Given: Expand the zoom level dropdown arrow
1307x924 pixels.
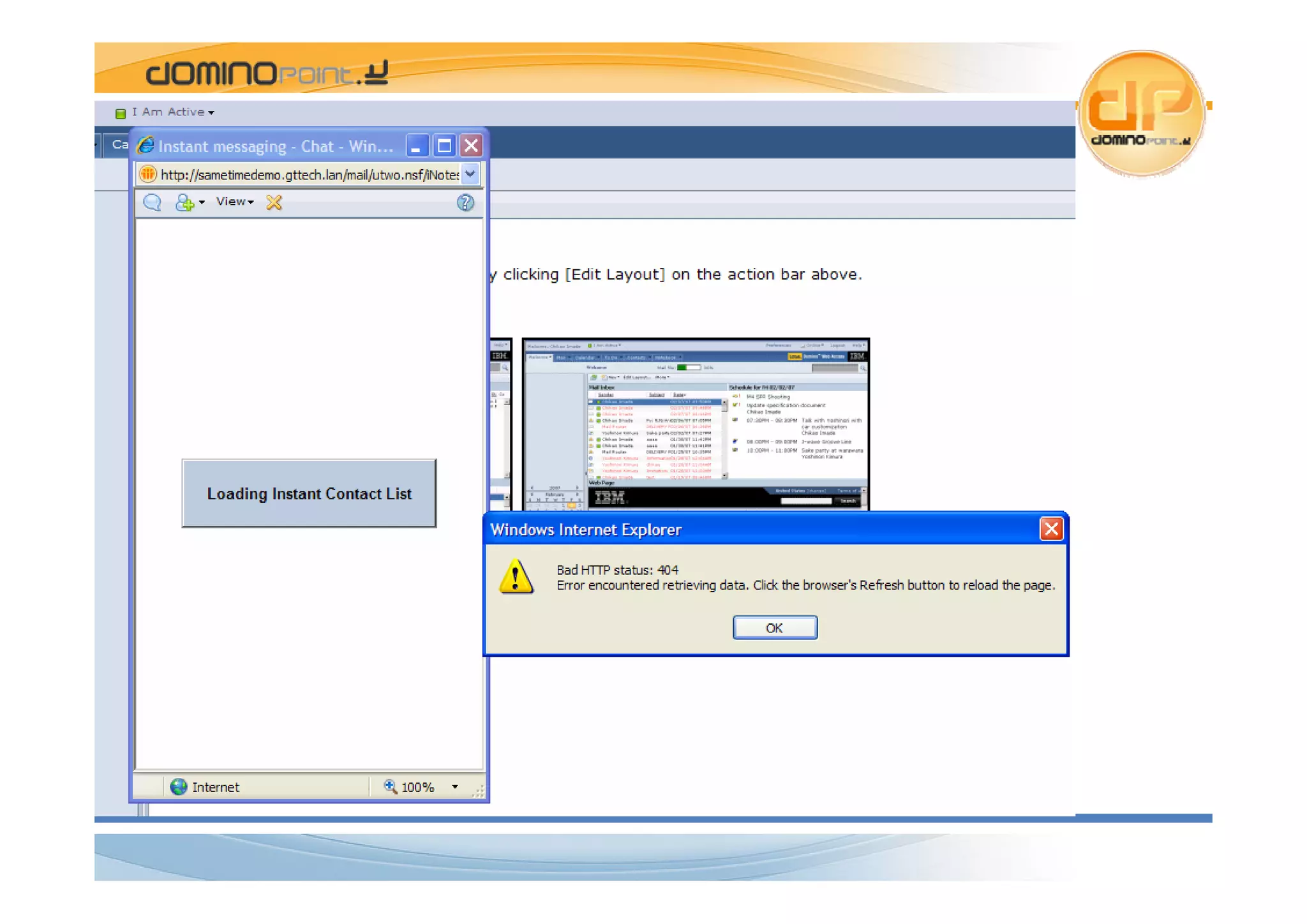Looking at the screenshot, I should [x=455, y=787].
